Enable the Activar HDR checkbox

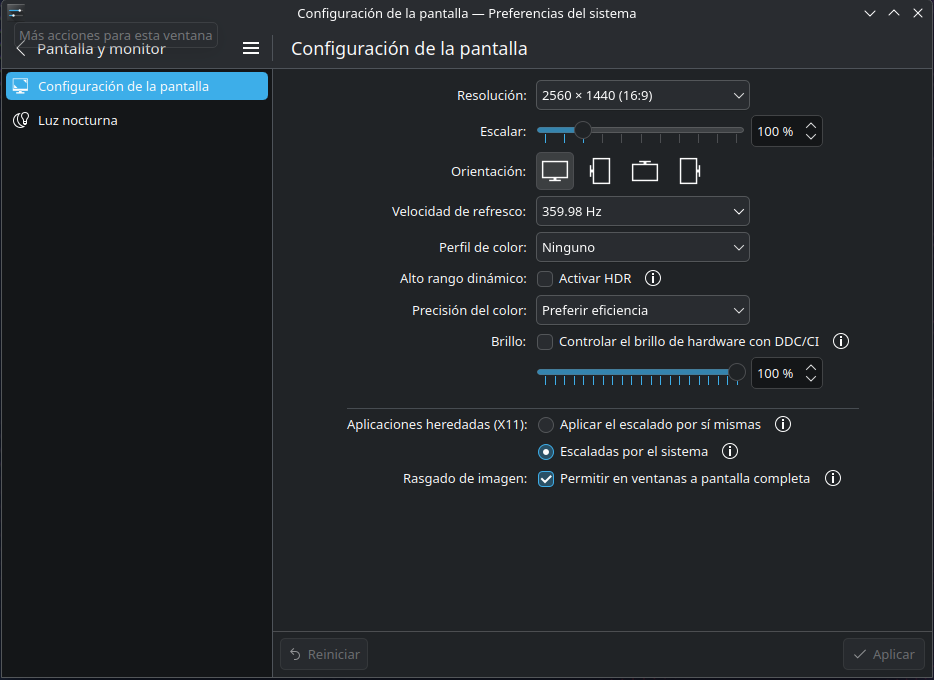click(x=544, y=279)
